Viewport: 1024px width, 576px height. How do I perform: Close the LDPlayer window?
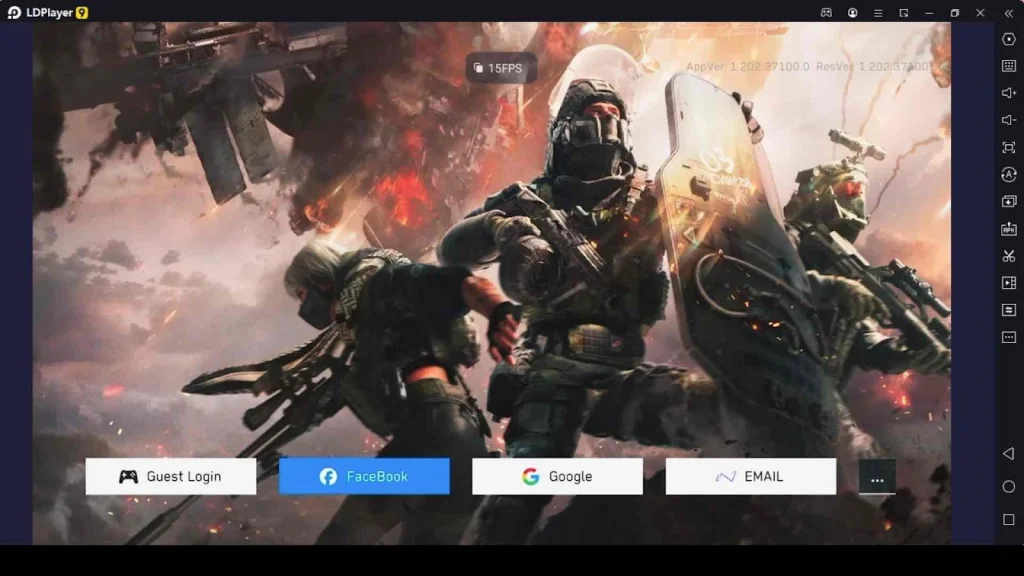point(980,12)
